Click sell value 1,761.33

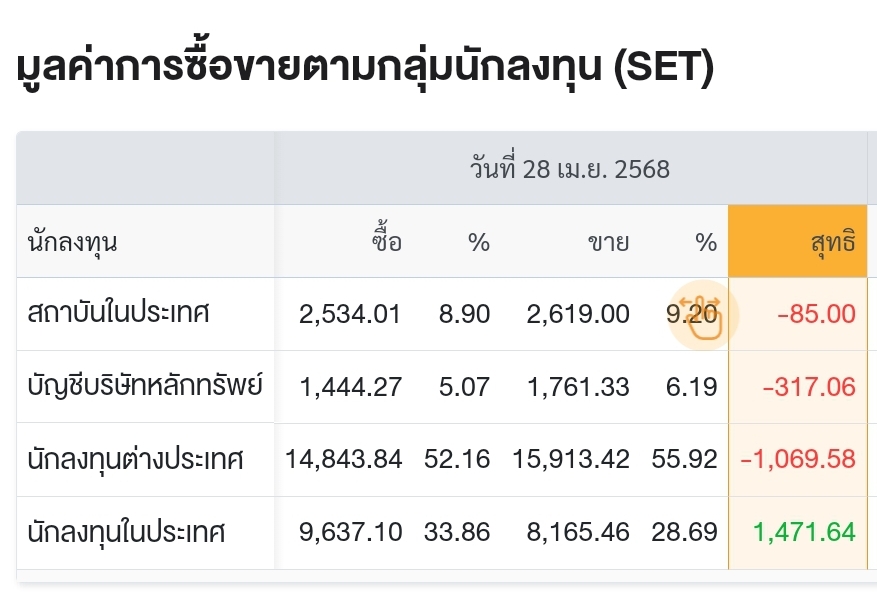(x=579, y=387)
